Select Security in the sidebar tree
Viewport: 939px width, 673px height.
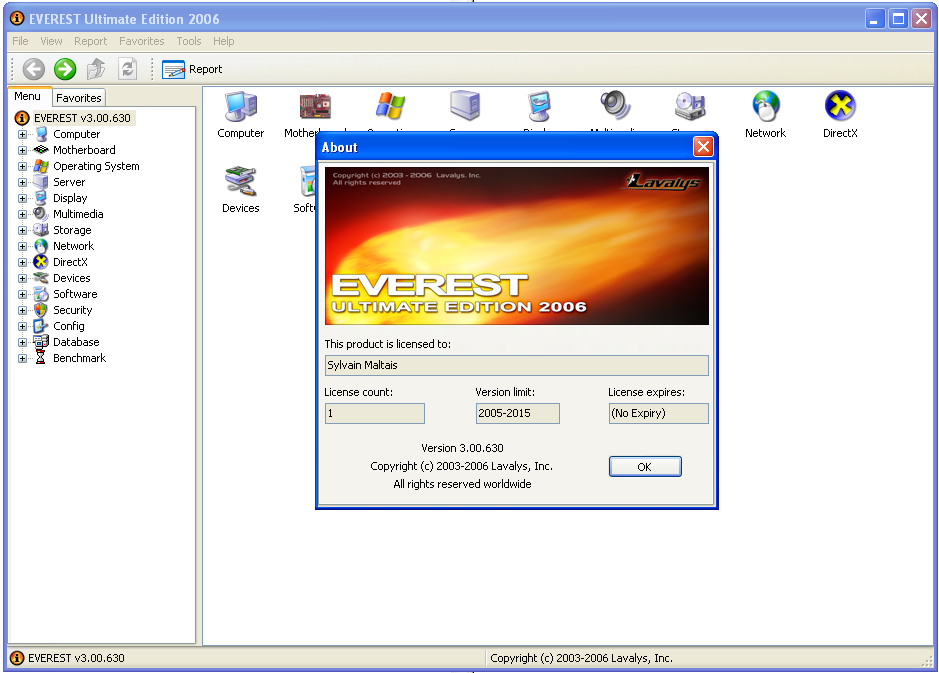(x=72, y=310)
